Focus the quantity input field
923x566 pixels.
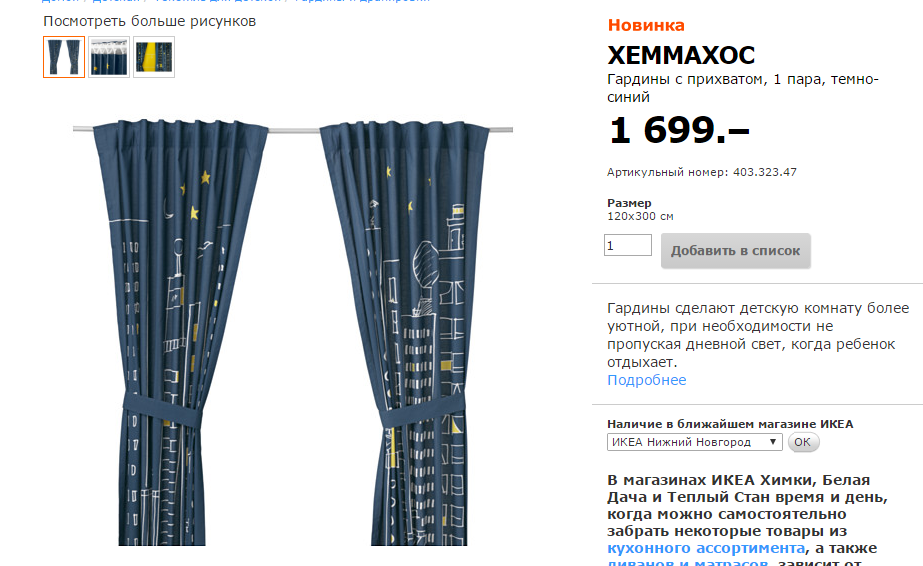[x=627, y=245]
